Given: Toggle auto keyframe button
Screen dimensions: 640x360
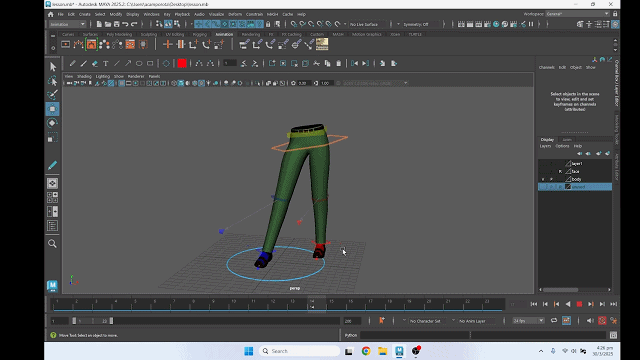Looking at the screenshot, I should tap(602, 321).
